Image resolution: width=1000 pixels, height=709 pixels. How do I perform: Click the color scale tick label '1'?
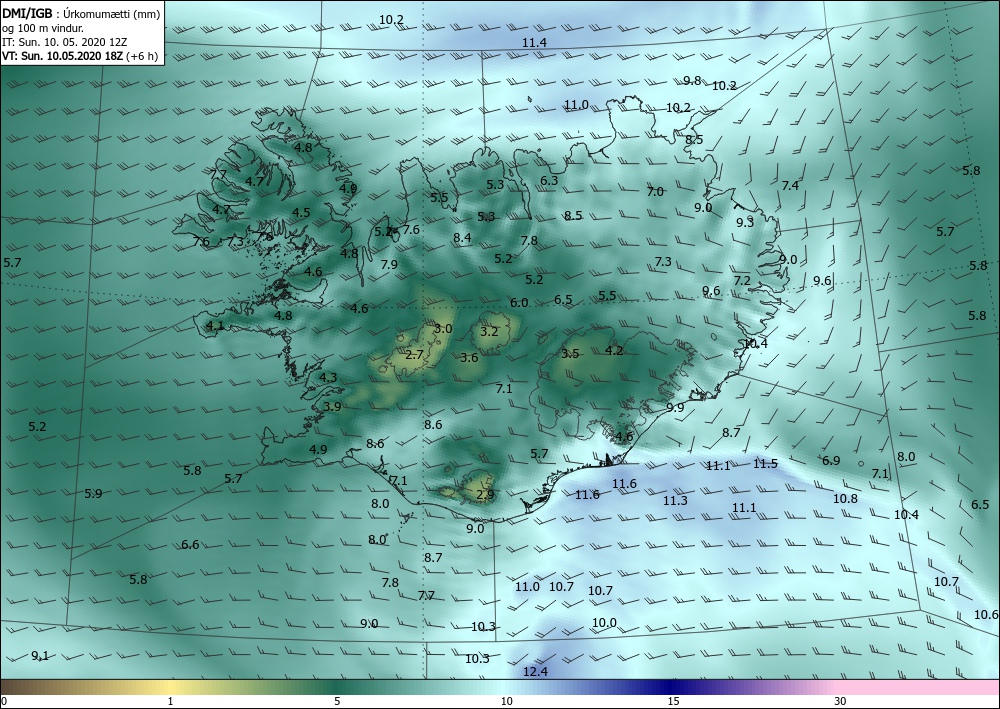pyautogui.click(x=170, y=701)
